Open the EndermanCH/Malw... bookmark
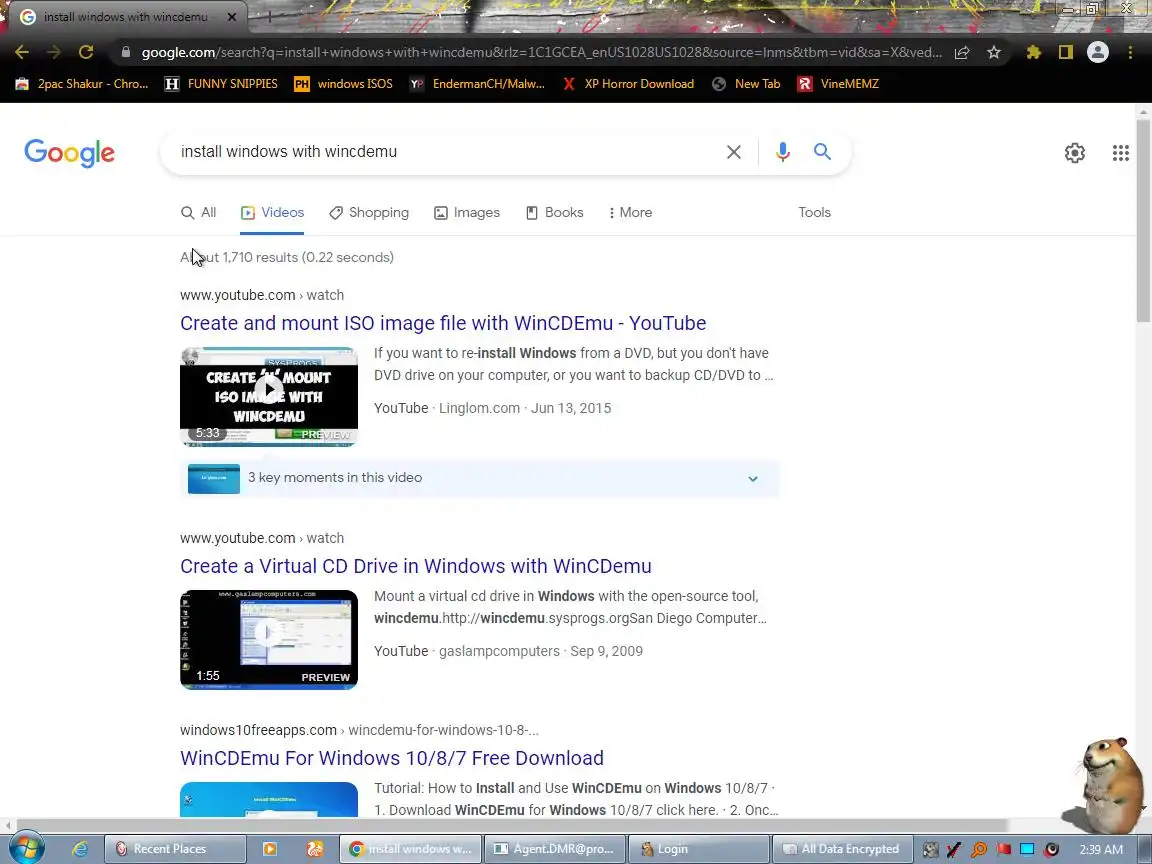This screenshot has width=1152, height=864. coord(477,84)
